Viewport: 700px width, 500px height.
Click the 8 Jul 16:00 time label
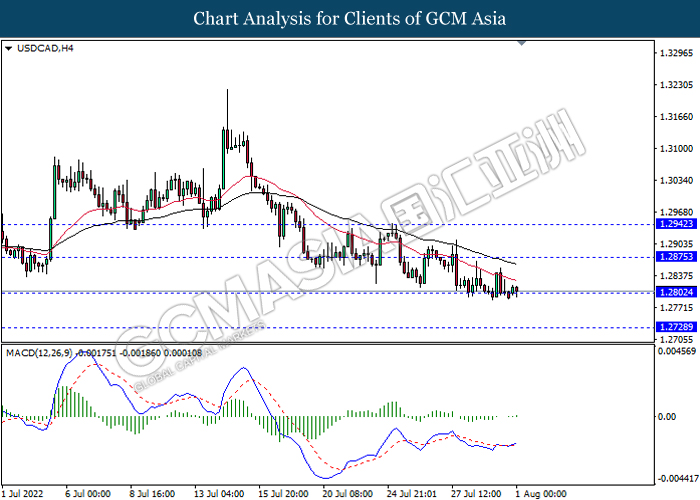tap(152, 494)
